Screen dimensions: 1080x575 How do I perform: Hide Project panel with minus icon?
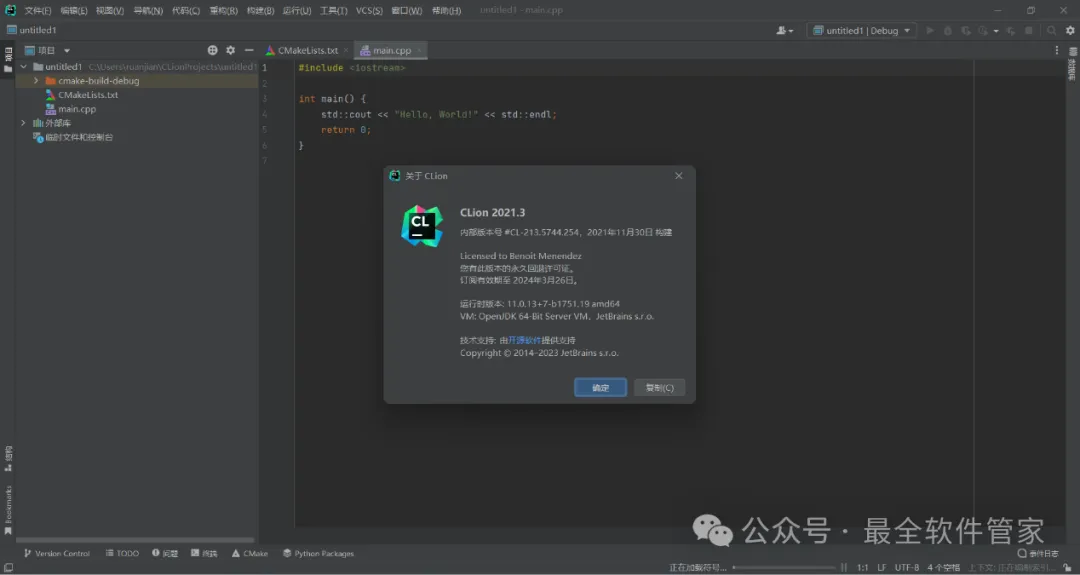click(249, 50)
